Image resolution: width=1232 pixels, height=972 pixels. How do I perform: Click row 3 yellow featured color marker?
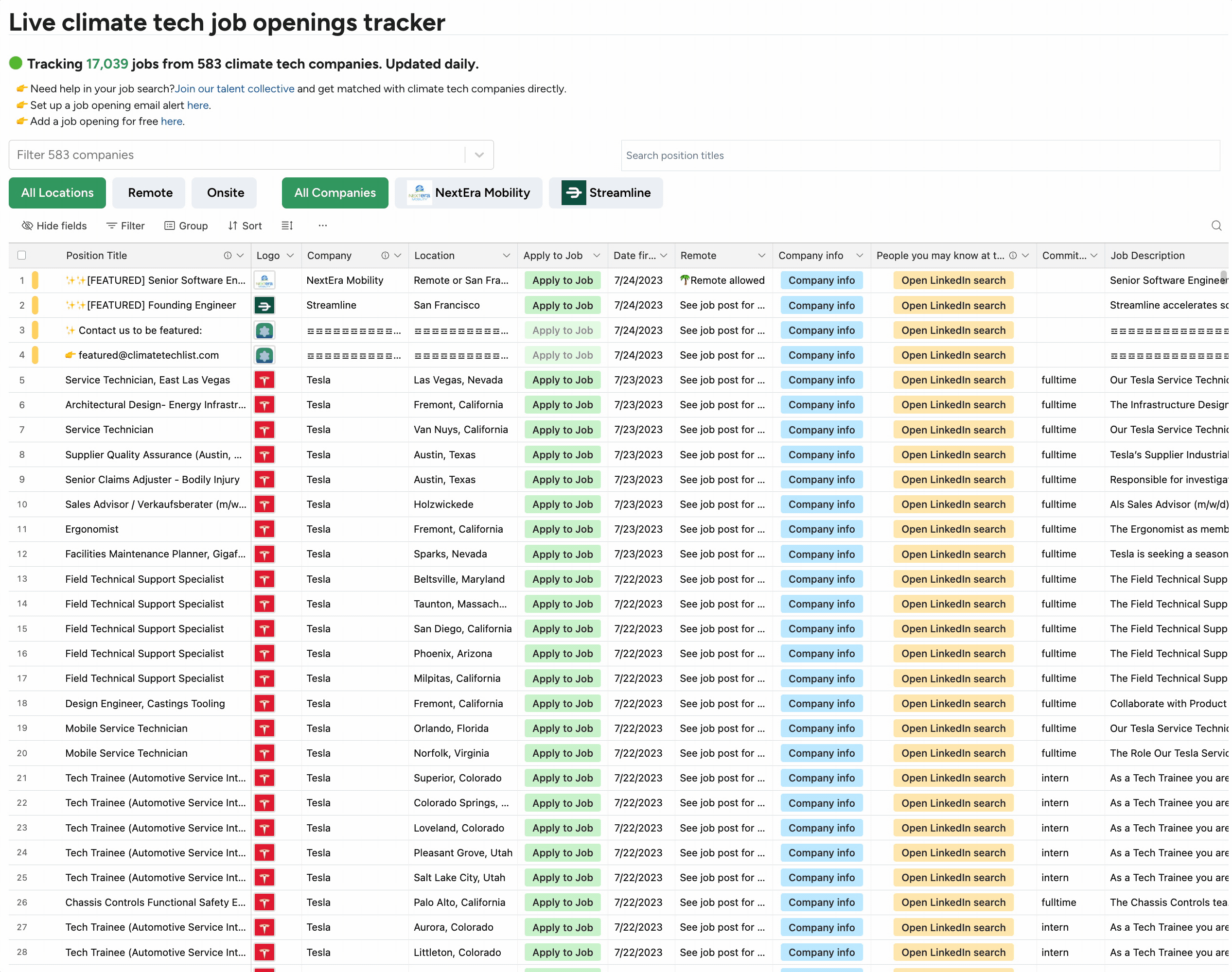[x=35, y=330]
